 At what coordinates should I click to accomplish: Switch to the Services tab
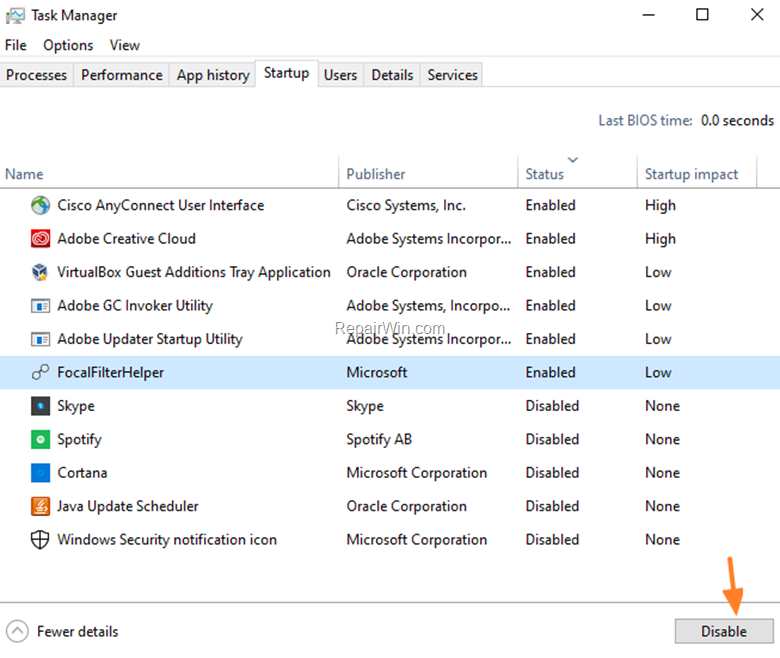point(452,75)
